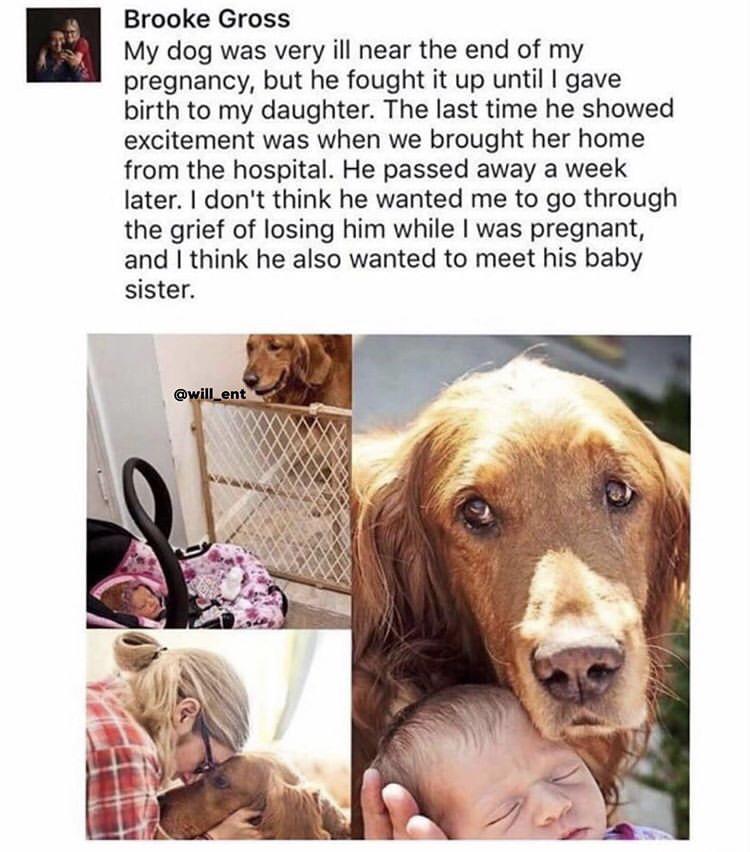Screen dimensions: 750x852
Task: Open the large photo of dog with newborn
Action: (522, 587)
